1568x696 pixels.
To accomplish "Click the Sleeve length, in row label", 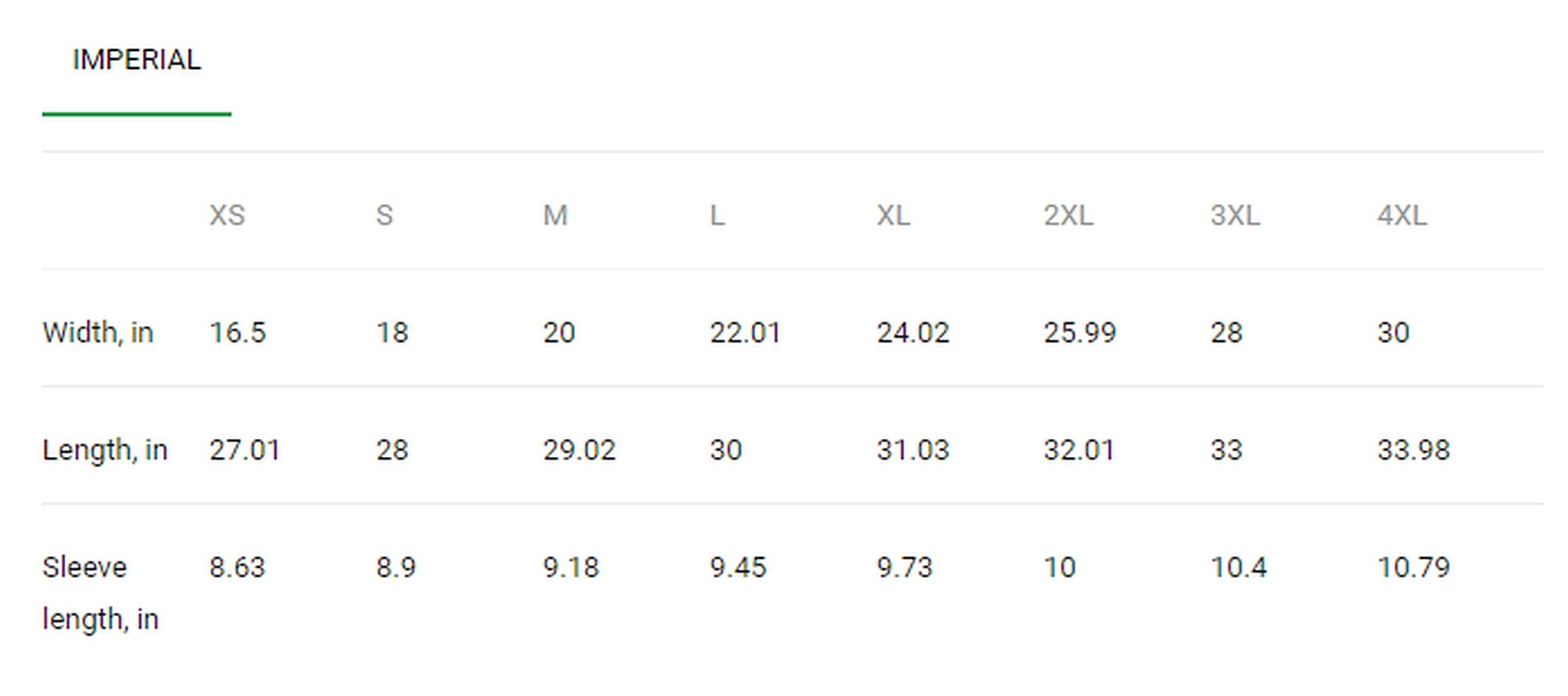I will pos(100,593).
